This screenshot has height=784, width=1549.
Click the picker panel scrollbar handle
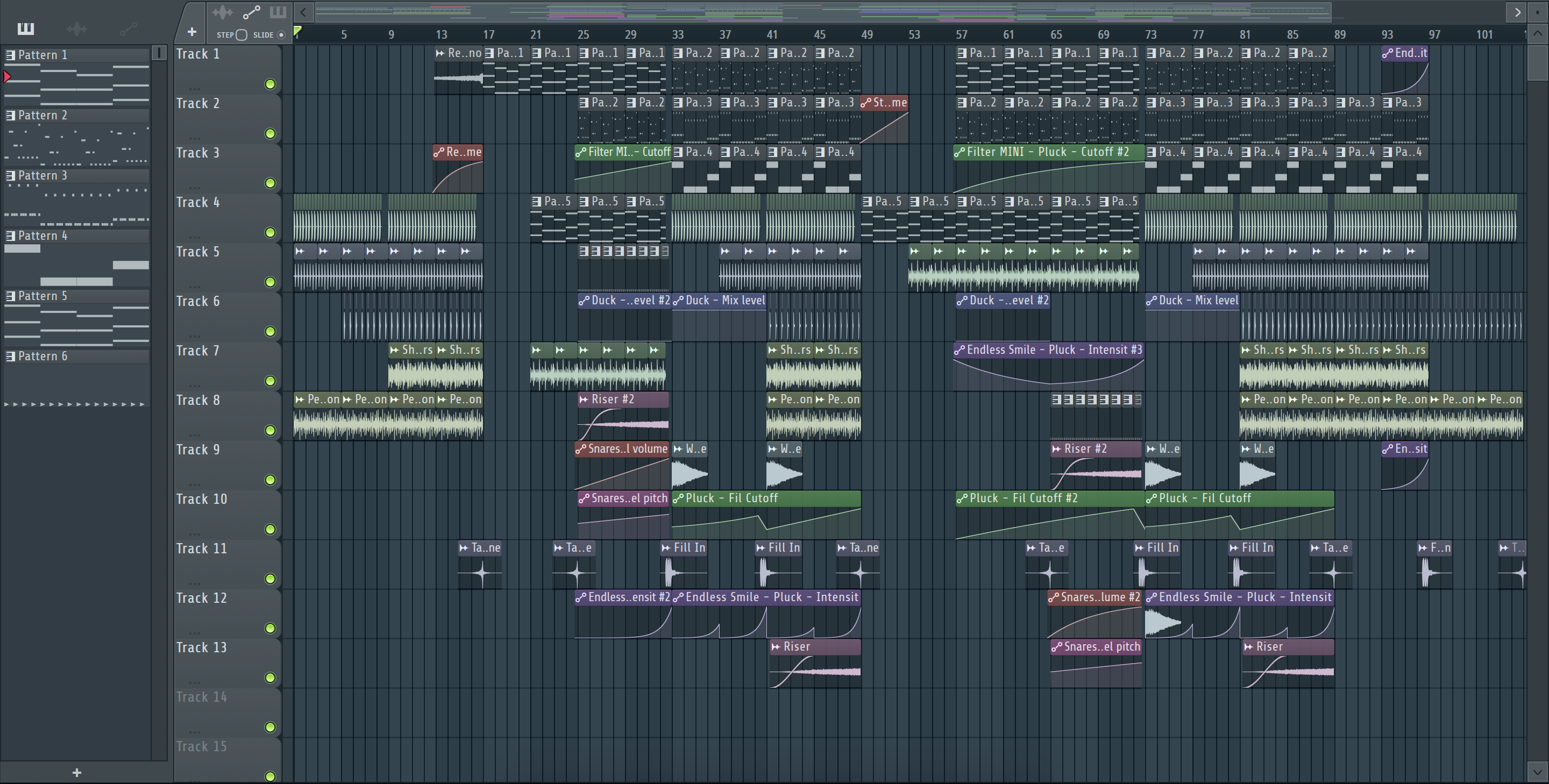click(x=159, y=53)
